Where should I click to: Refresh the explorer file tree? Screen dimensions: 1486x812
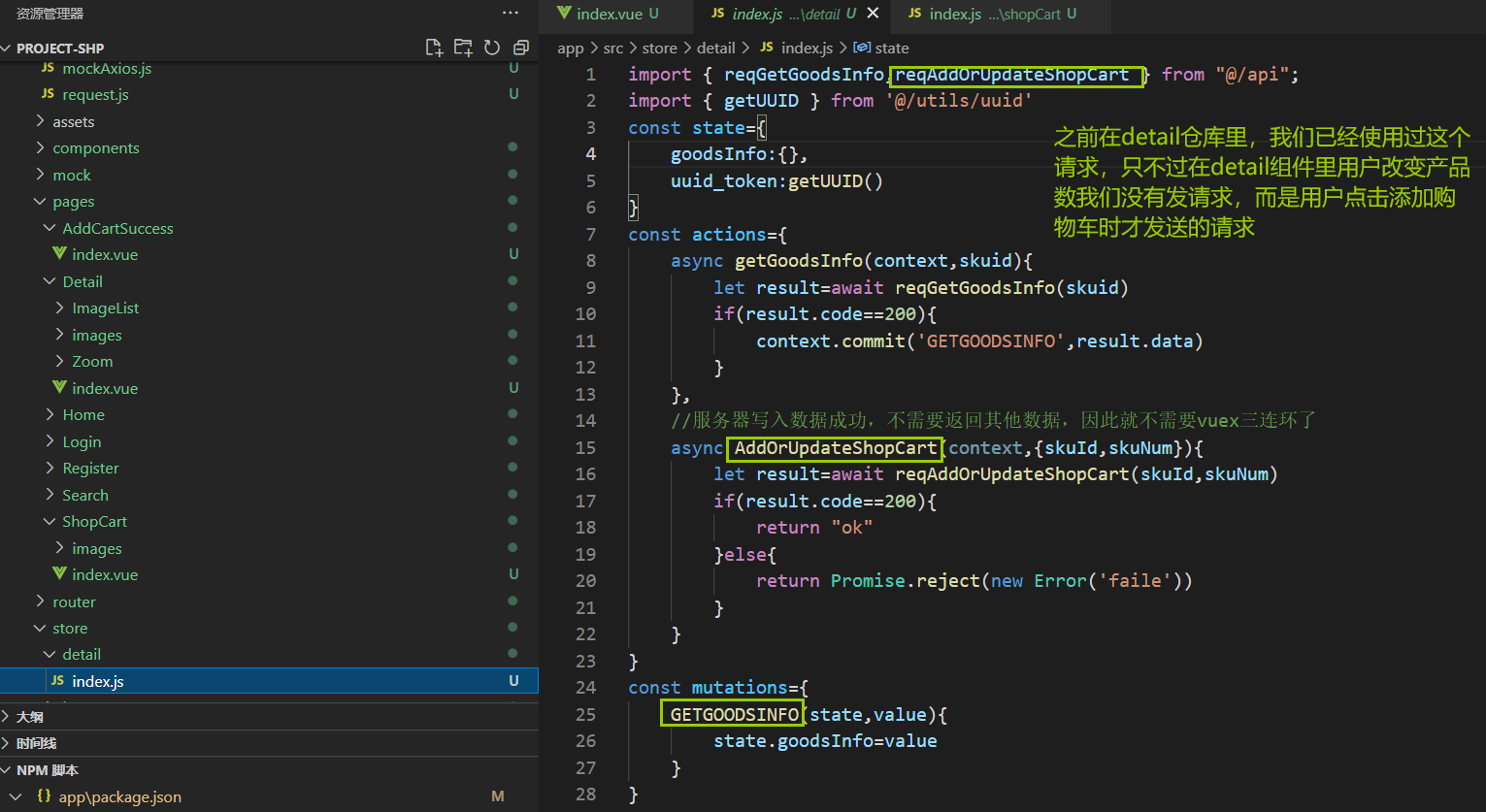coord(492,48)
